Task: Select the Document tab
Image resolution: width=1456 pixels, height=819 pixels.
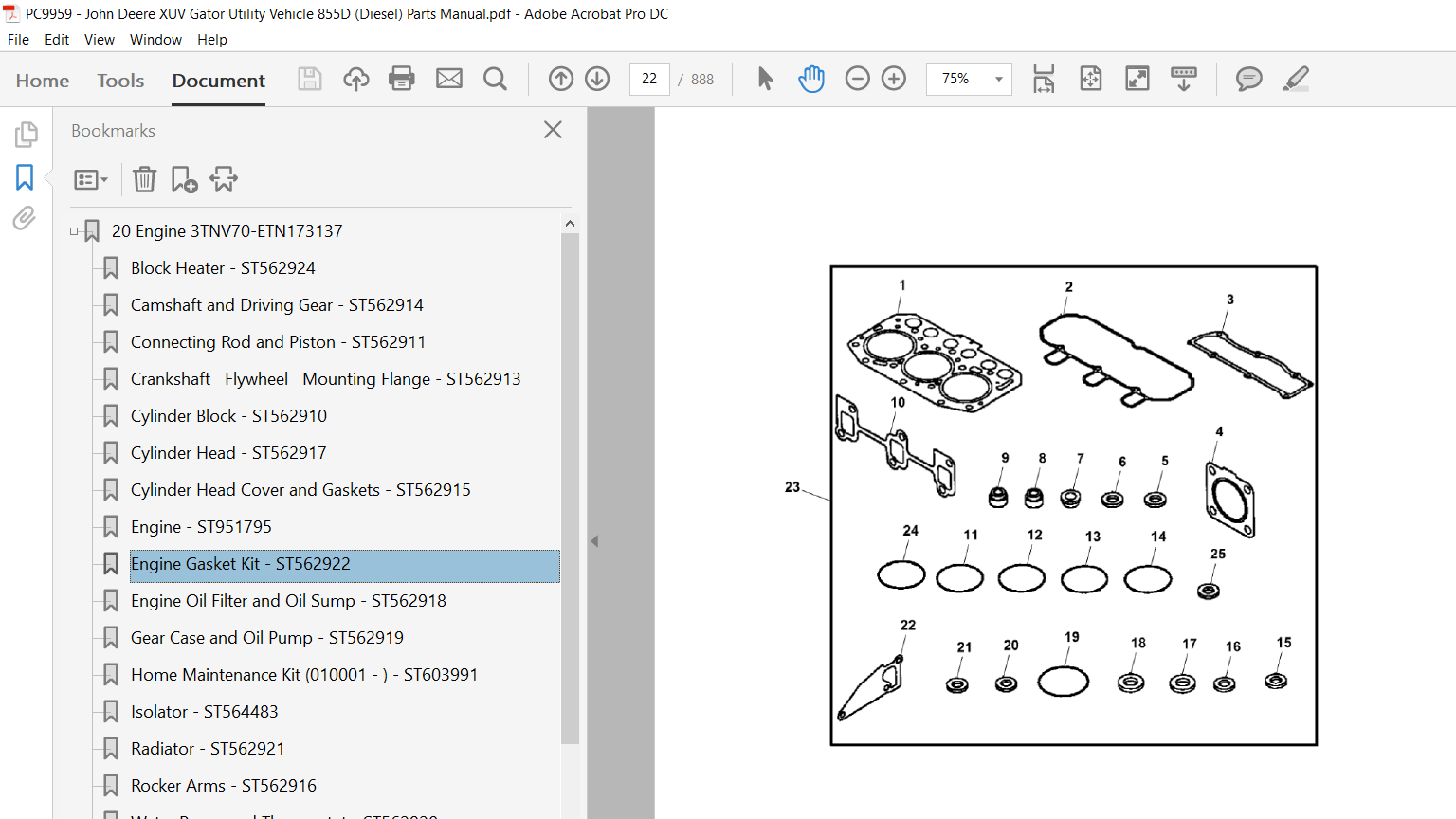Action: point(219,81)
